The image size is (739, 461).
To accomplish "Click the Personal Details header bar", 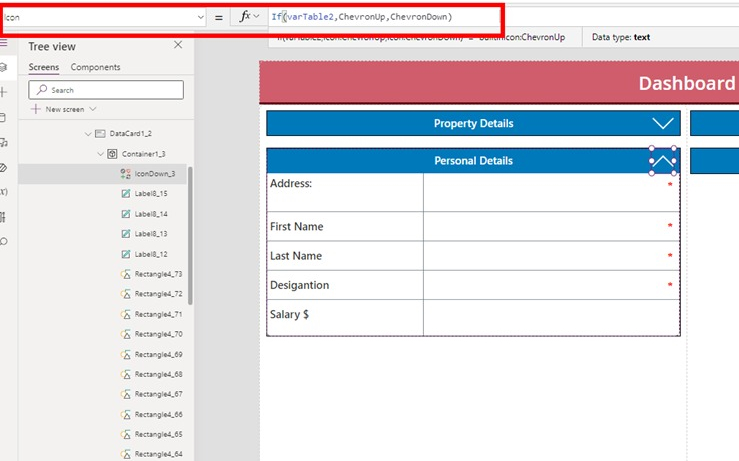I will (473, 161).
